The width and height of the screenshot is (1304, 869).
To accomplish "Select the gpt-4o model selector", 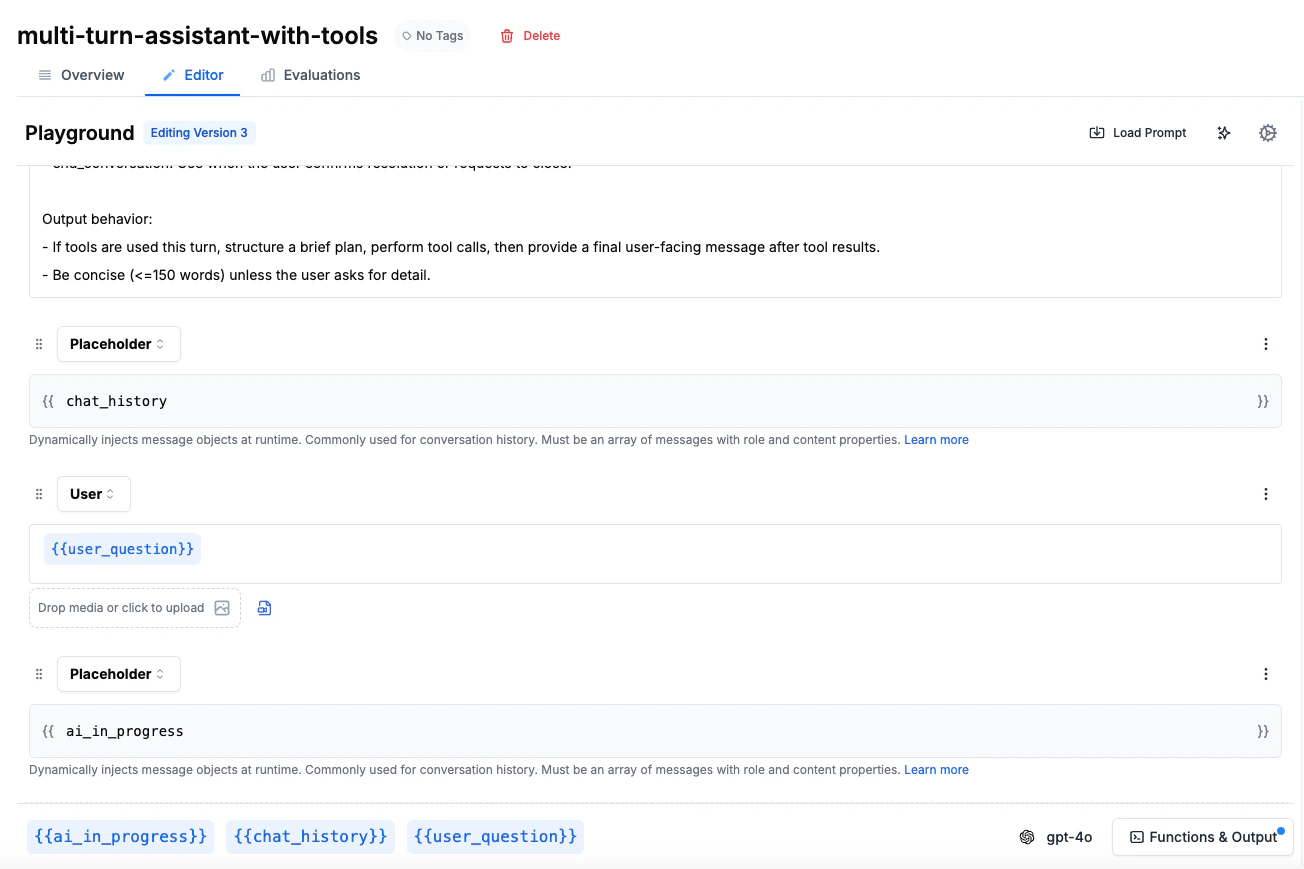I will 1056,837.
